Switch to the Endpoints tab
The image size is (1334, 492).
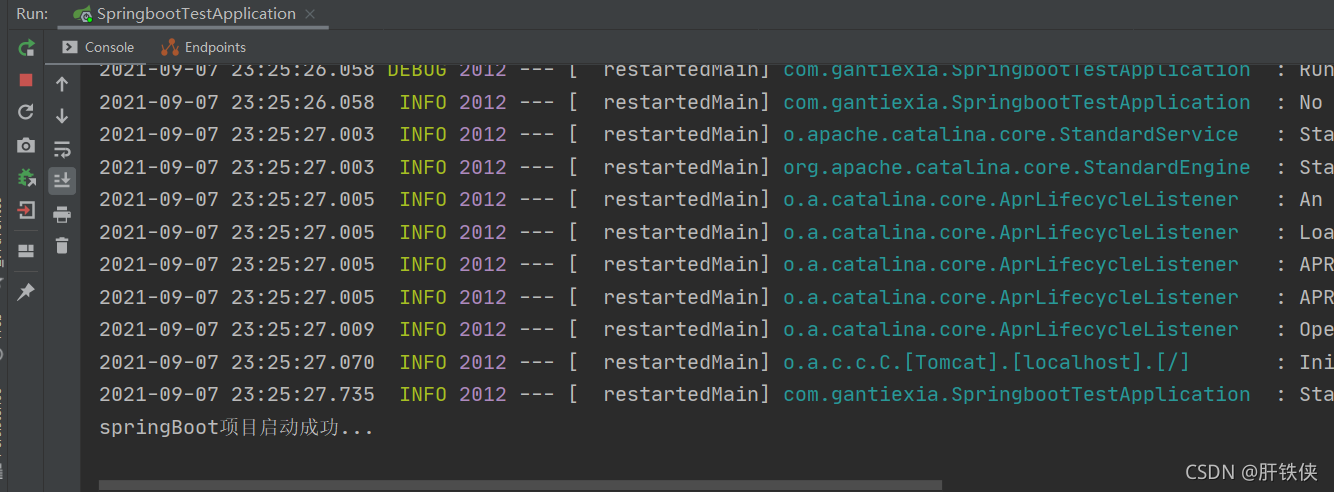(x=204, y=47)
